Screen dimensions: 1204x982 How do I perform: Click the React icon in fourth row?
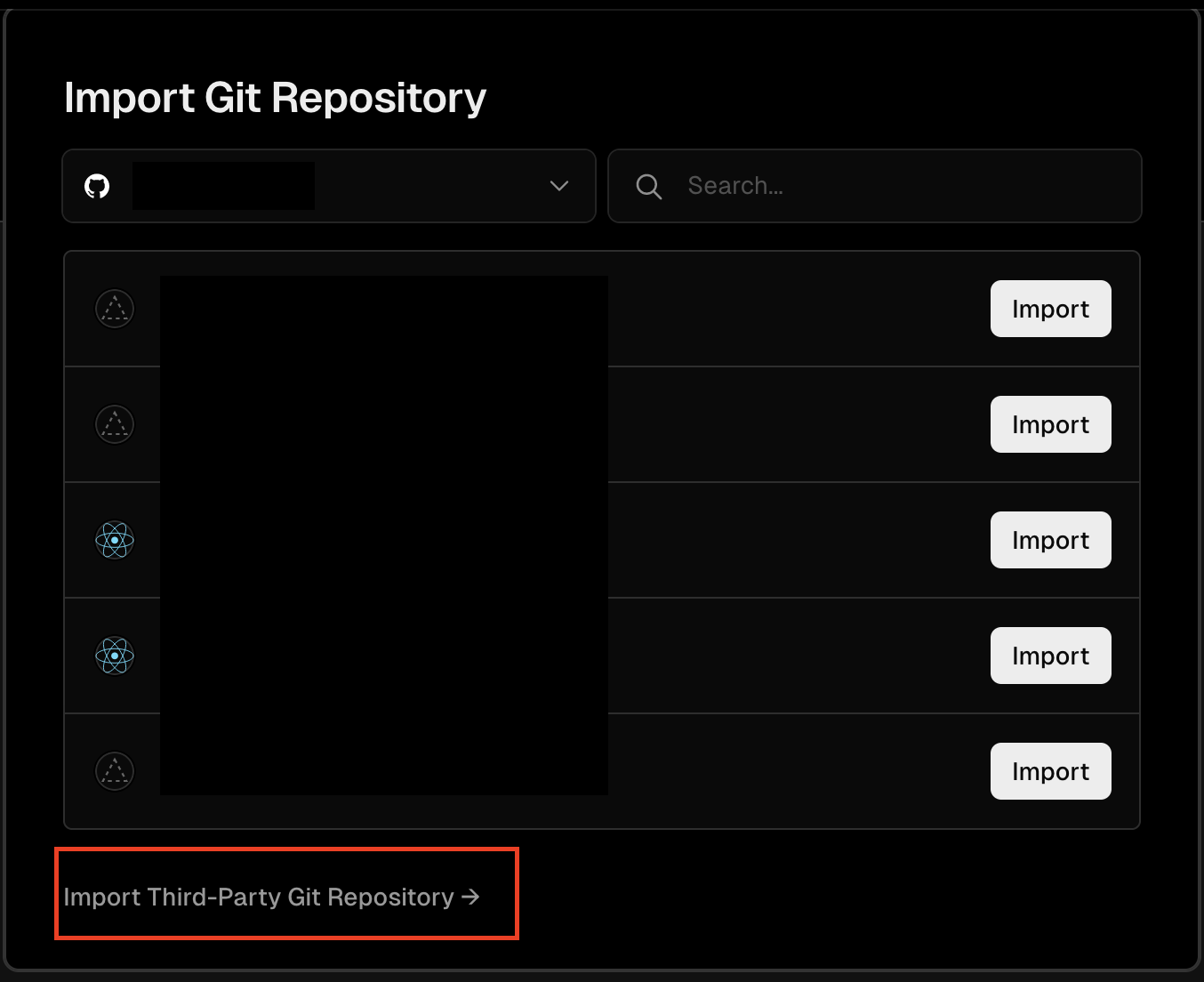tap(115, 656)
